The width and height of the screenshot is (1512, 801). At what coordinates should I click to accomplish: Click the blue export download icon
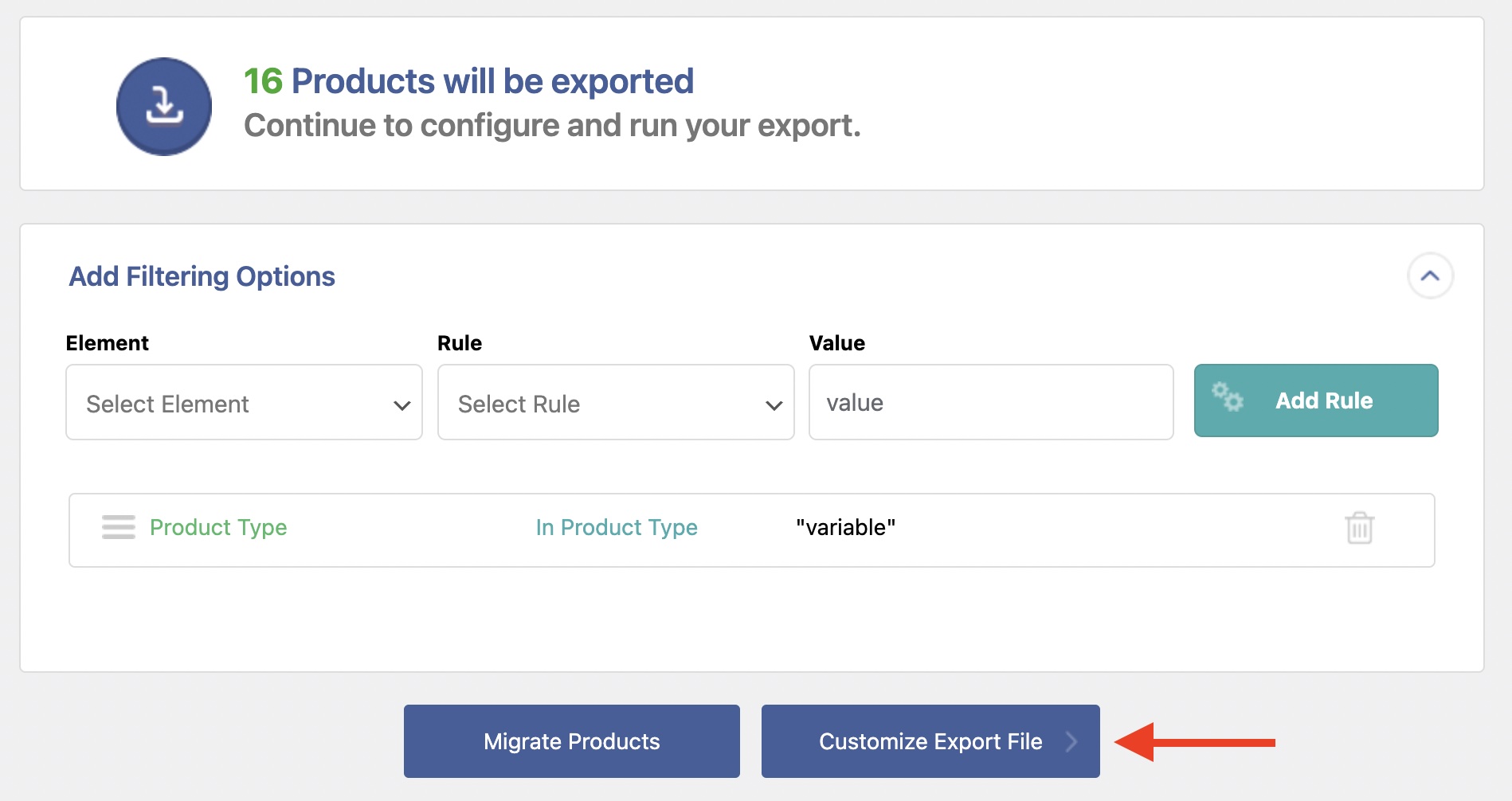[164, 107]
